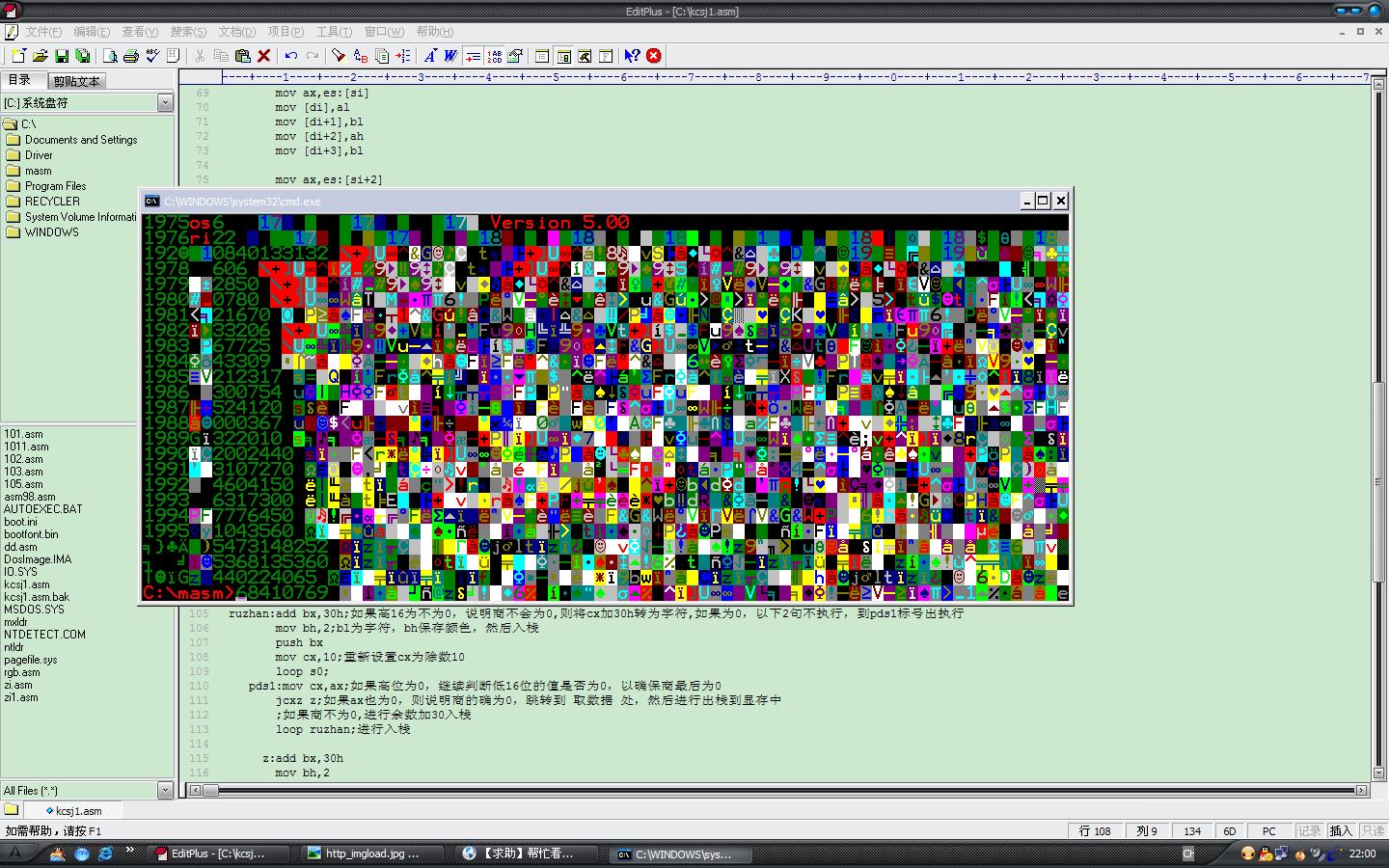Click the Copy toolbar icon
Image resolution: width=1389 pixels, height=868 pixels.
221,56
